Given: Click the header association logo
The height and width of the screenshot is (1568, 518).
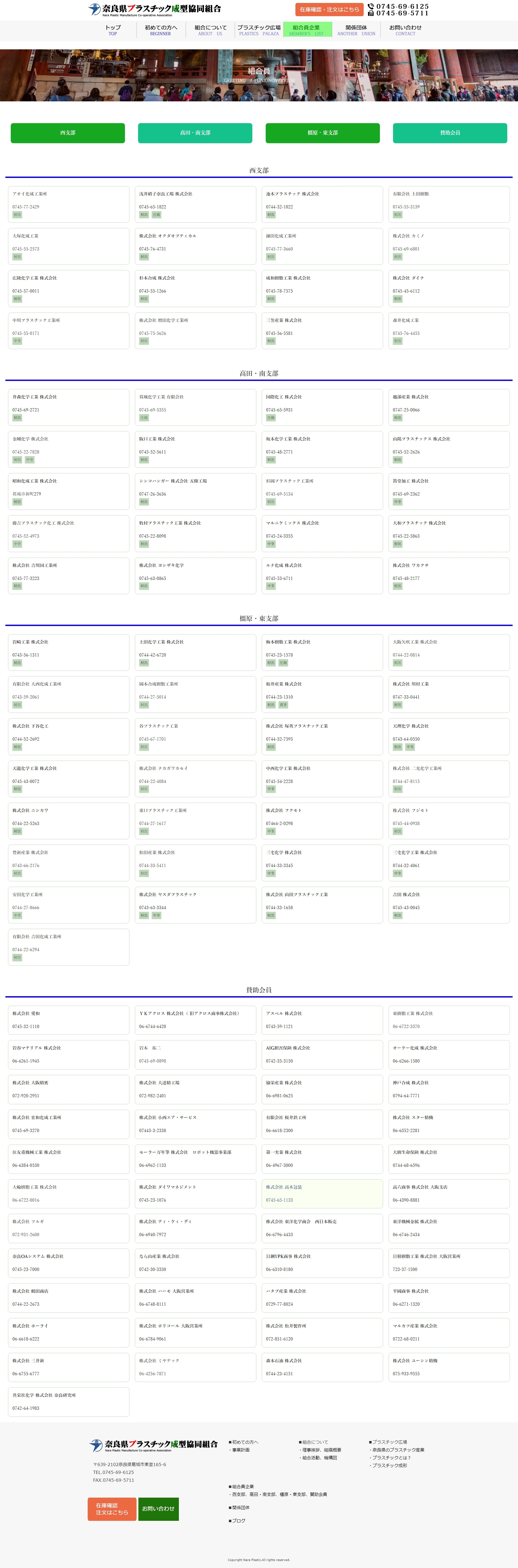Looking at the screenshot, I should click(x=155, y=10).
